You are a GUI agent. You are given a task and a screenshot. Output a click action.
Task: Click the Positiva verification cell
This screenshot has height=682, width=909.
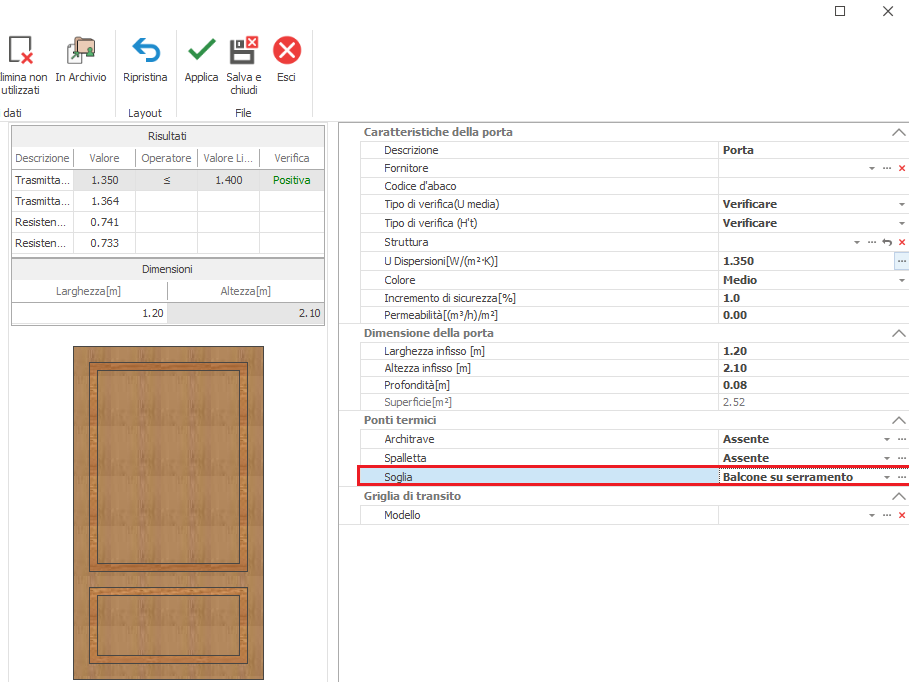pyautogui.click(x=292, y=180)
